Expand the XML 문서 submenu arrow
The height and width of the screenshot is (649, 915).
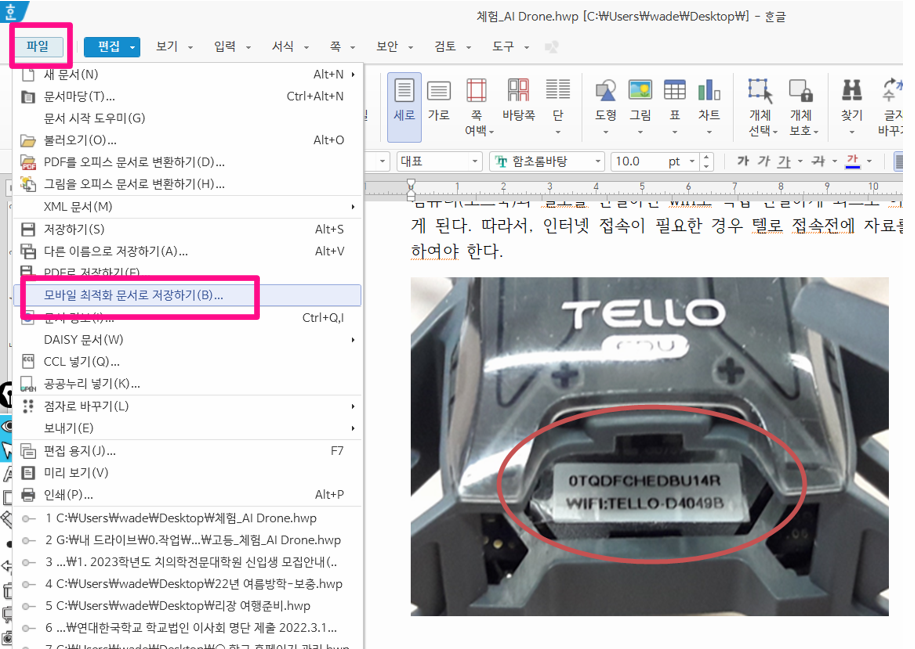(353, 207)
